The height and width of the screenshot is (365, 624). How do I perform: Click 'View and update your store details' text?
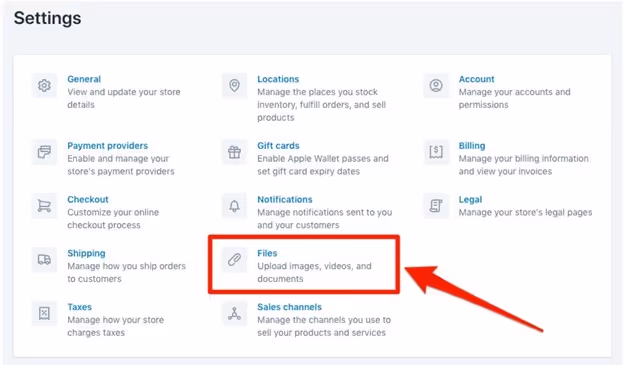(124, 98)
